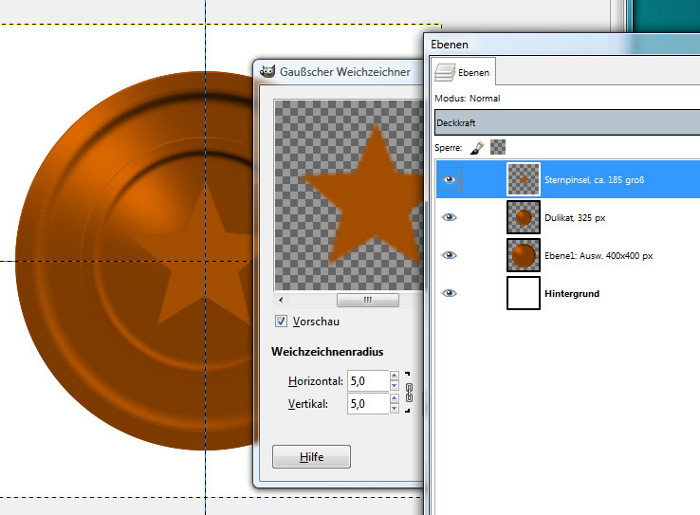This screenshot has width=700, height=515.
Task: Increase Horizontal radius with up arrow
Action: pos(394,376)
